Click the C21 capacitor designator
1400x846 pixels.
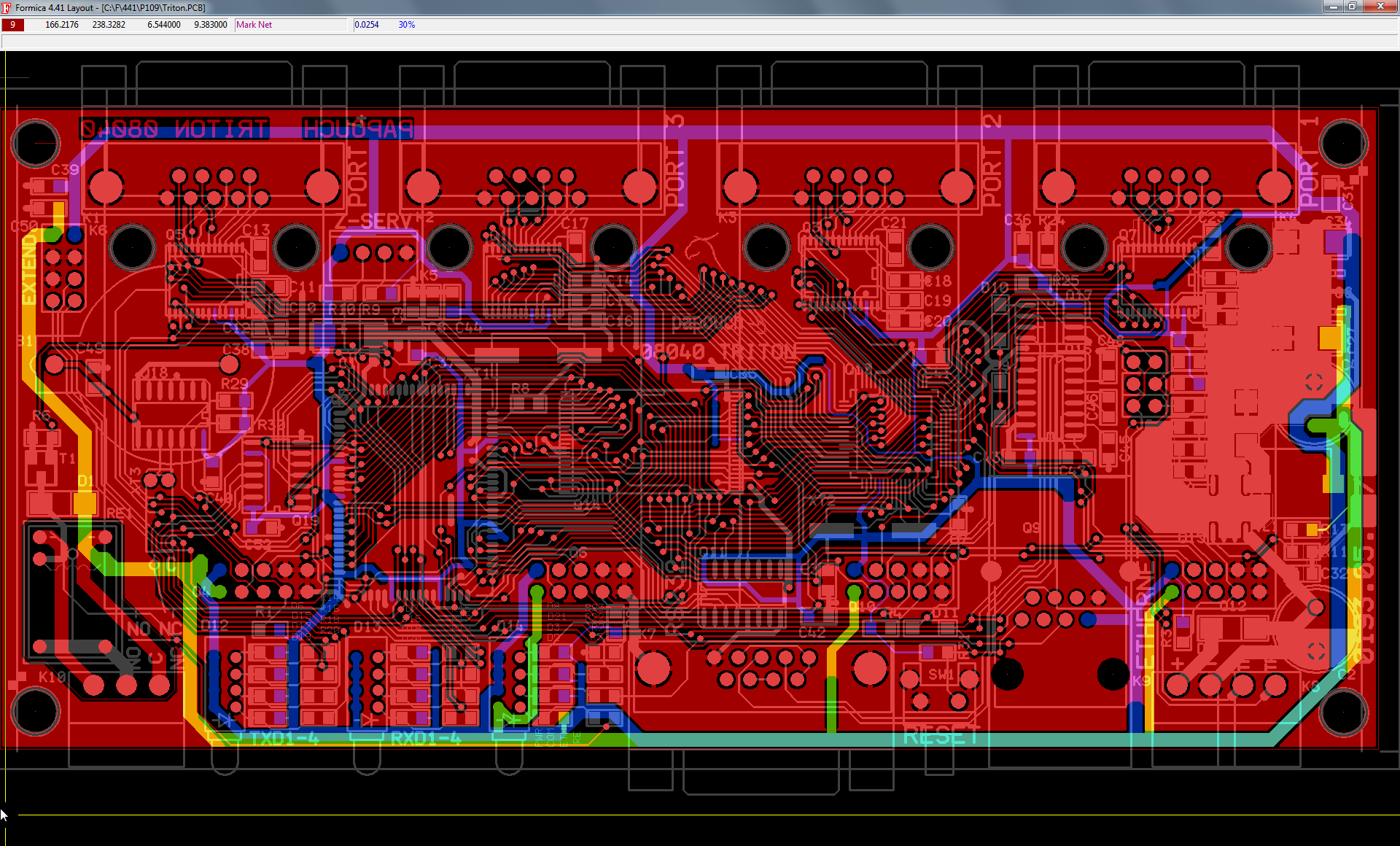(893, 222)
